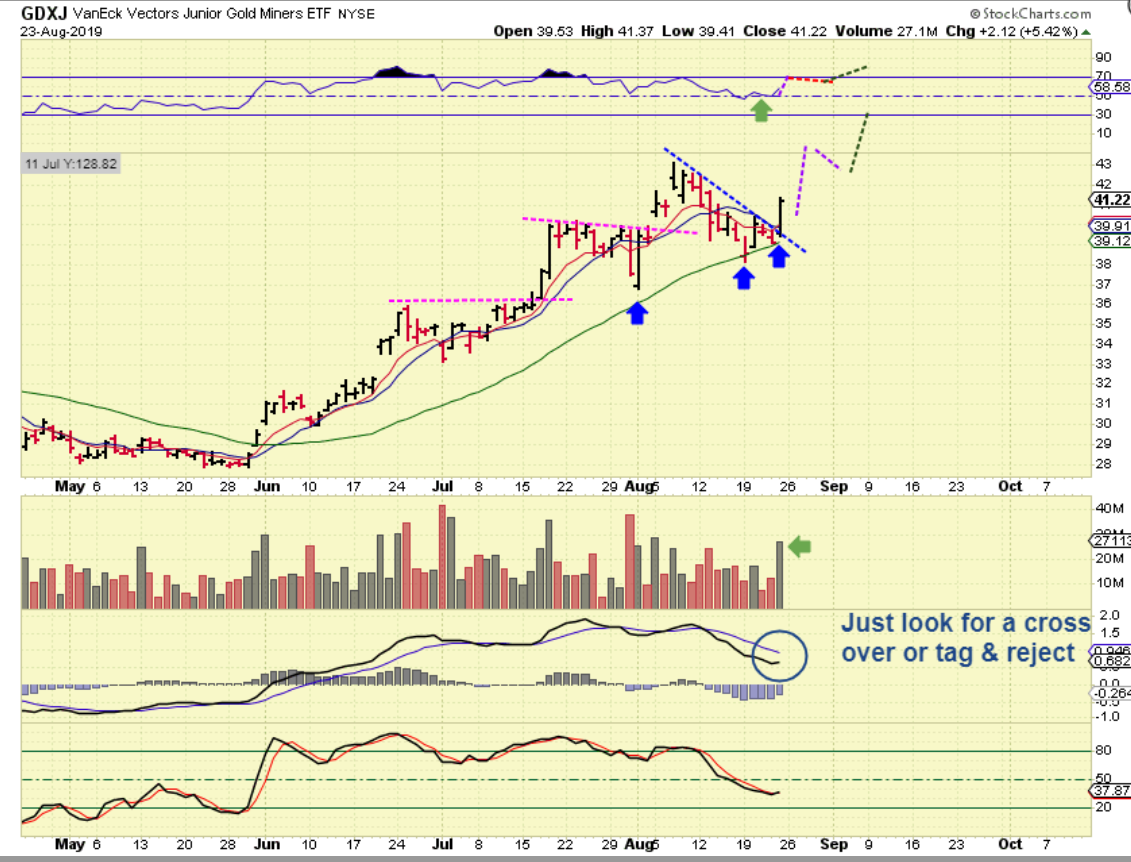
Task: Click the tallest red volume bar in early July
Action: [442, 557]
